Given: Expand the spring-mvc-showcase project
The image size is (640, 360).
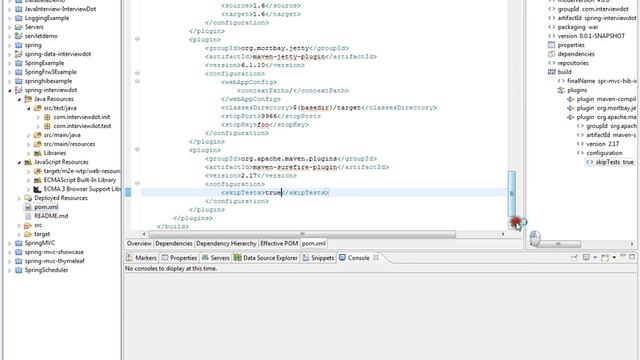Looking at the screenshot, I should click(10, 252).
